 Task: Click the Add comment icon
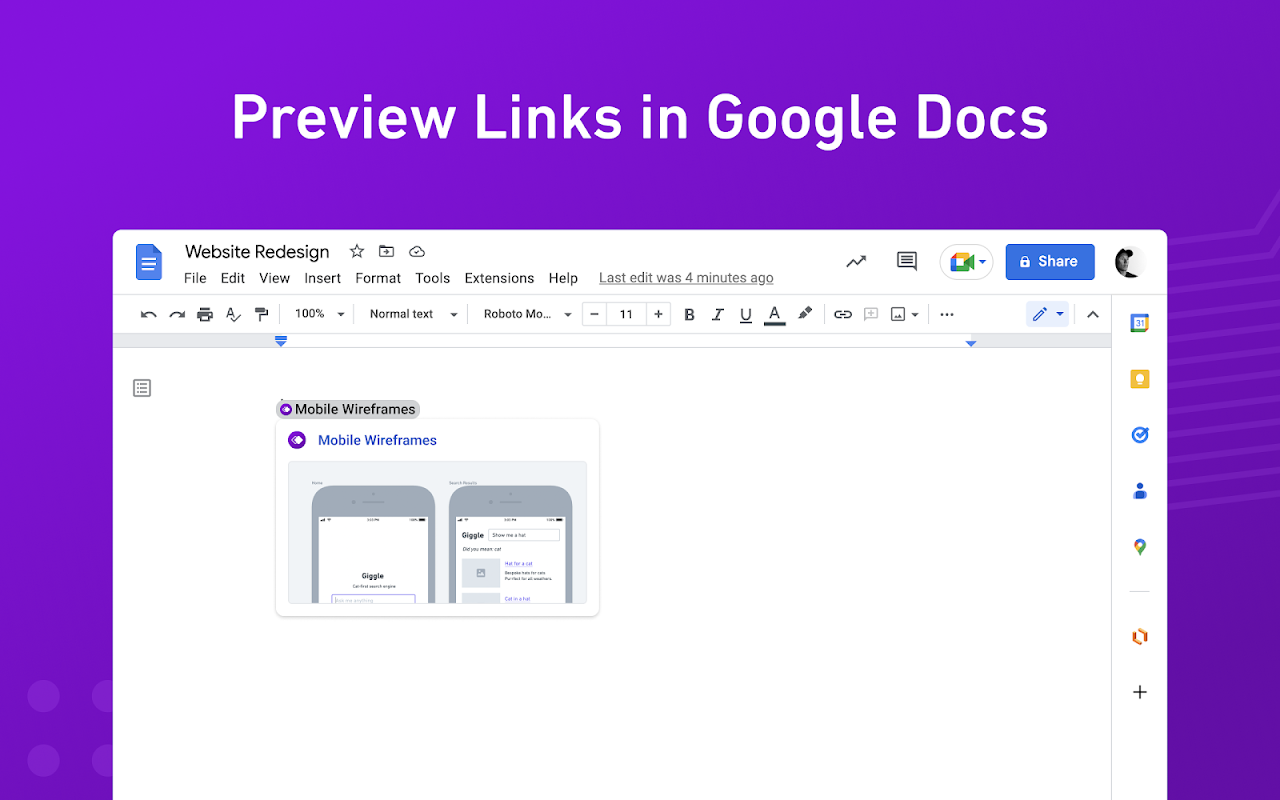pyautogui.click(x=871, y=314)
